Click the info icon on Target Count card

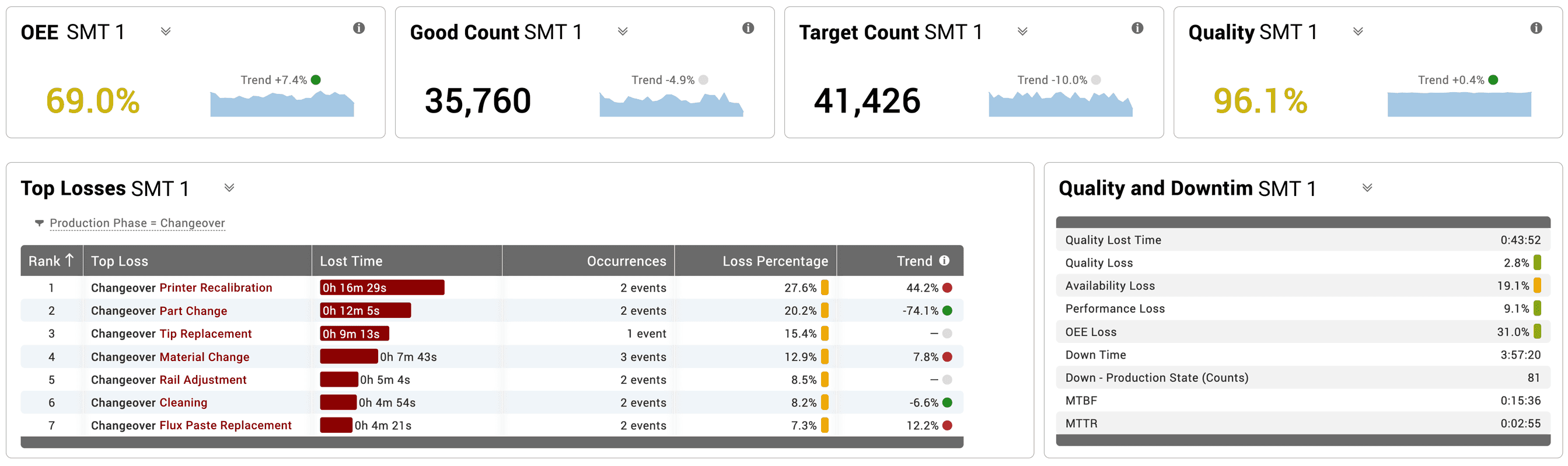click(1136, 28)
